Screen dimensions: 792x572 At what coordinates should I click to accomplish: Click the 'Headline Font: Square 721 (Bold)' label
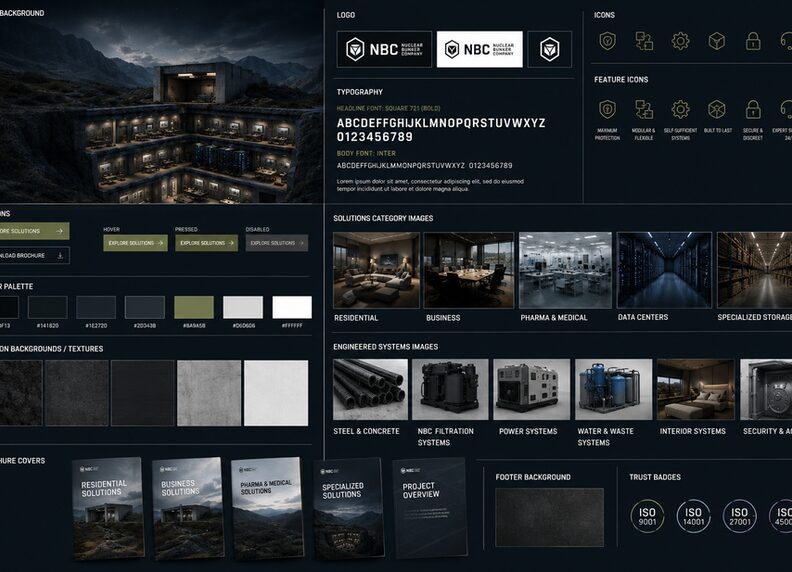[388, 109]
